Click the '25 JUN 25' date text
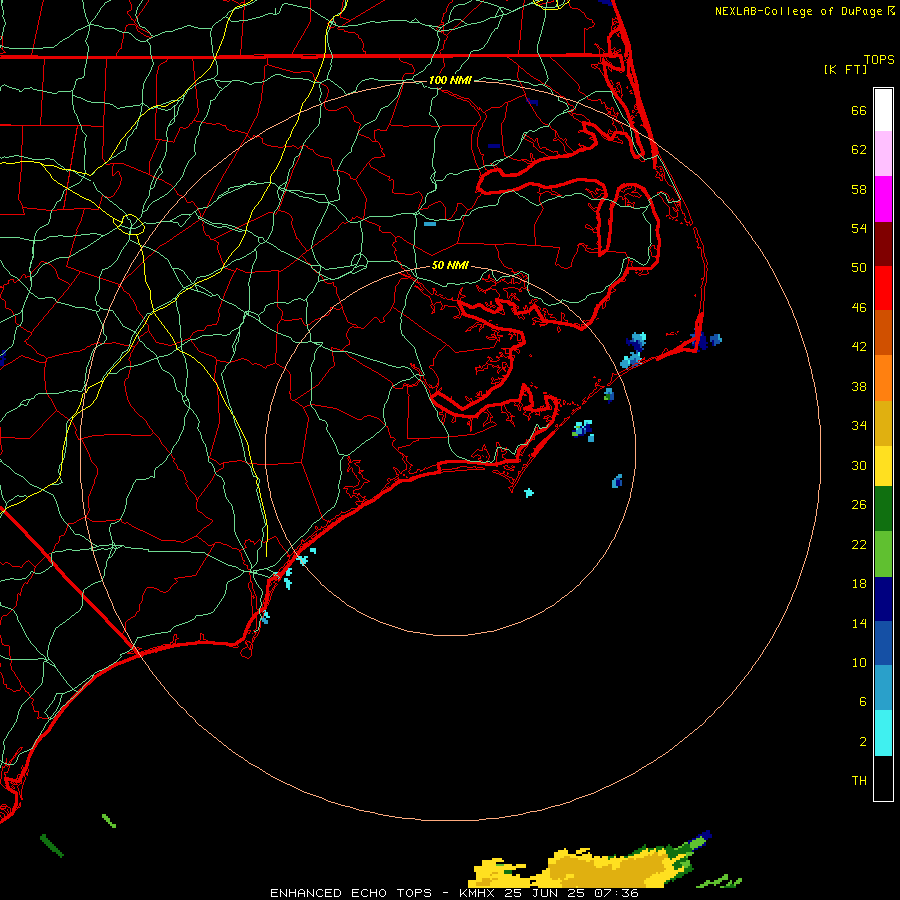 [545, 893]
